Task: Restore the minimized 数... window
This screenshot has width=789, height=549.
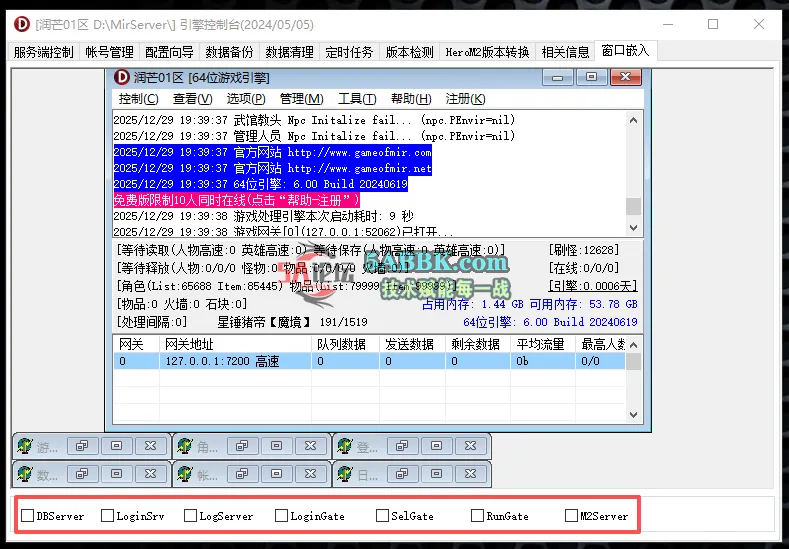Action: click(82, 474)
